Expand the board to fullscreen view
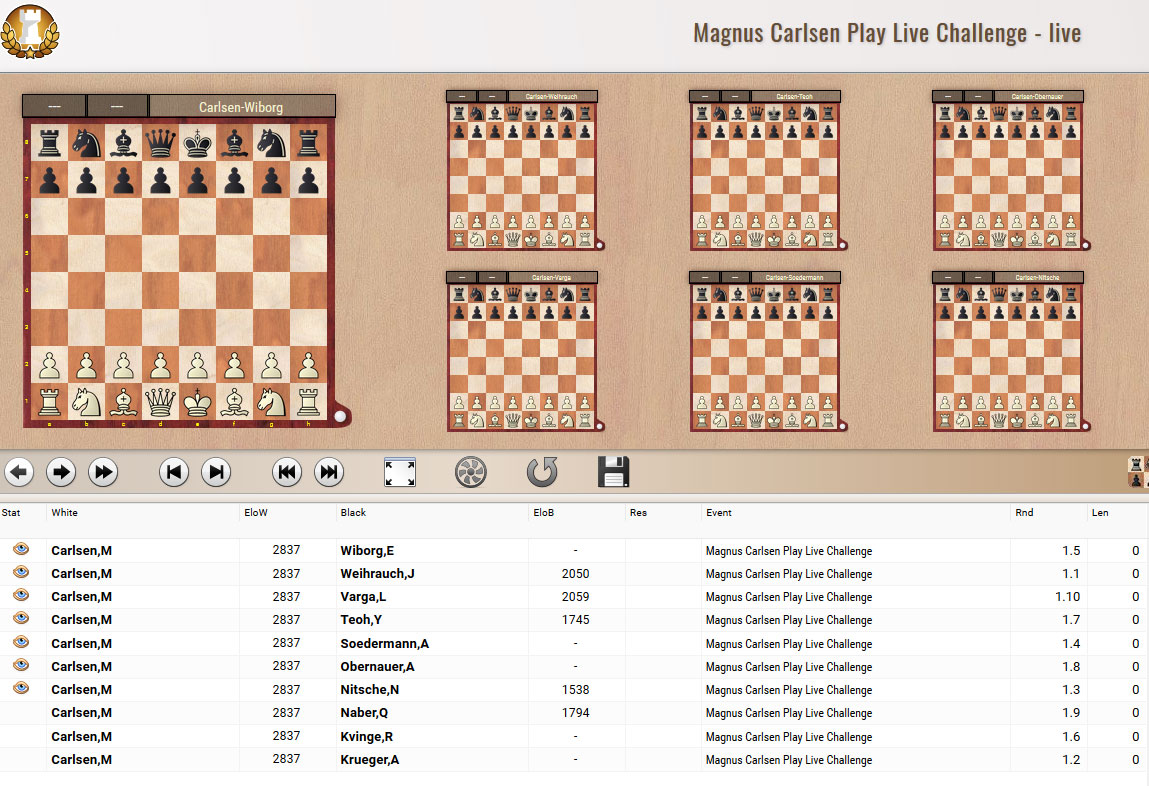 tap(399, 471)
